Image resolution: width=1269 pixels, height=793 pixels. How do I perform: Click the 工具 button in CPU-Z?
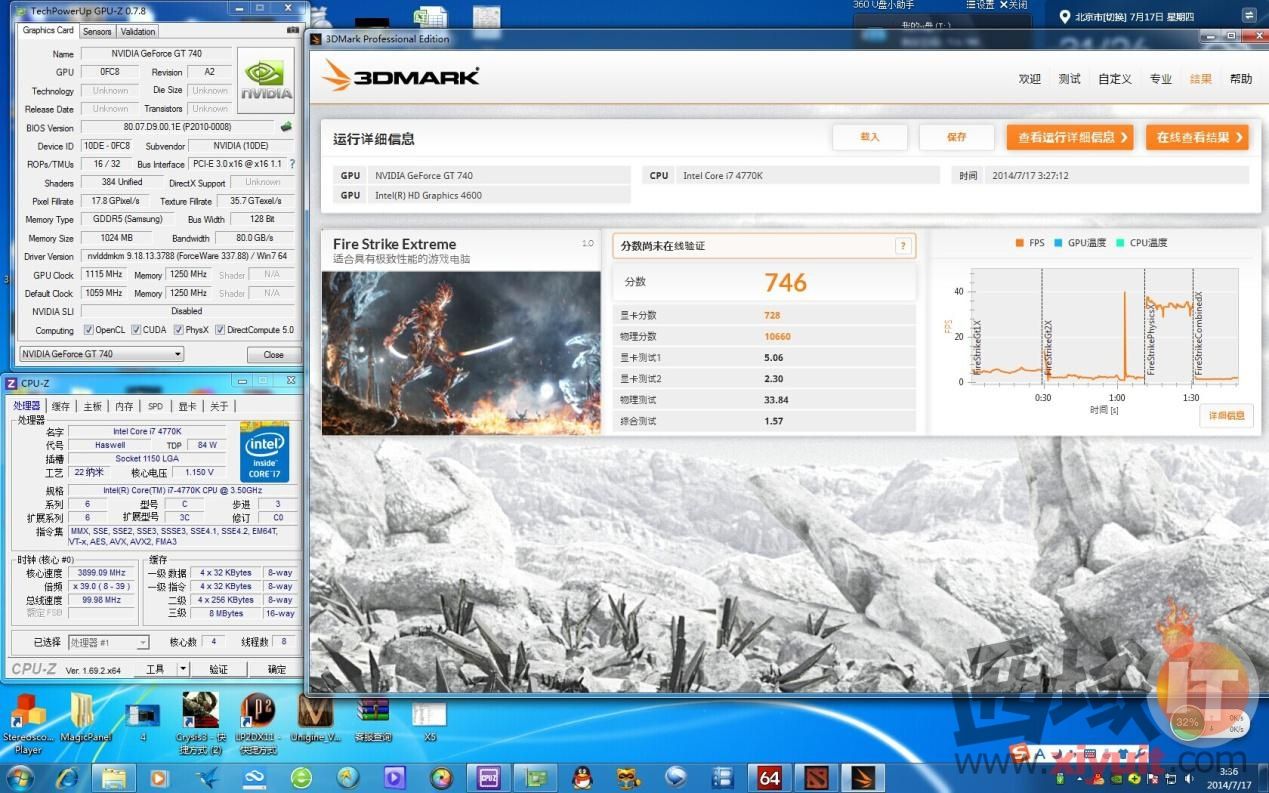click(155, 669)
